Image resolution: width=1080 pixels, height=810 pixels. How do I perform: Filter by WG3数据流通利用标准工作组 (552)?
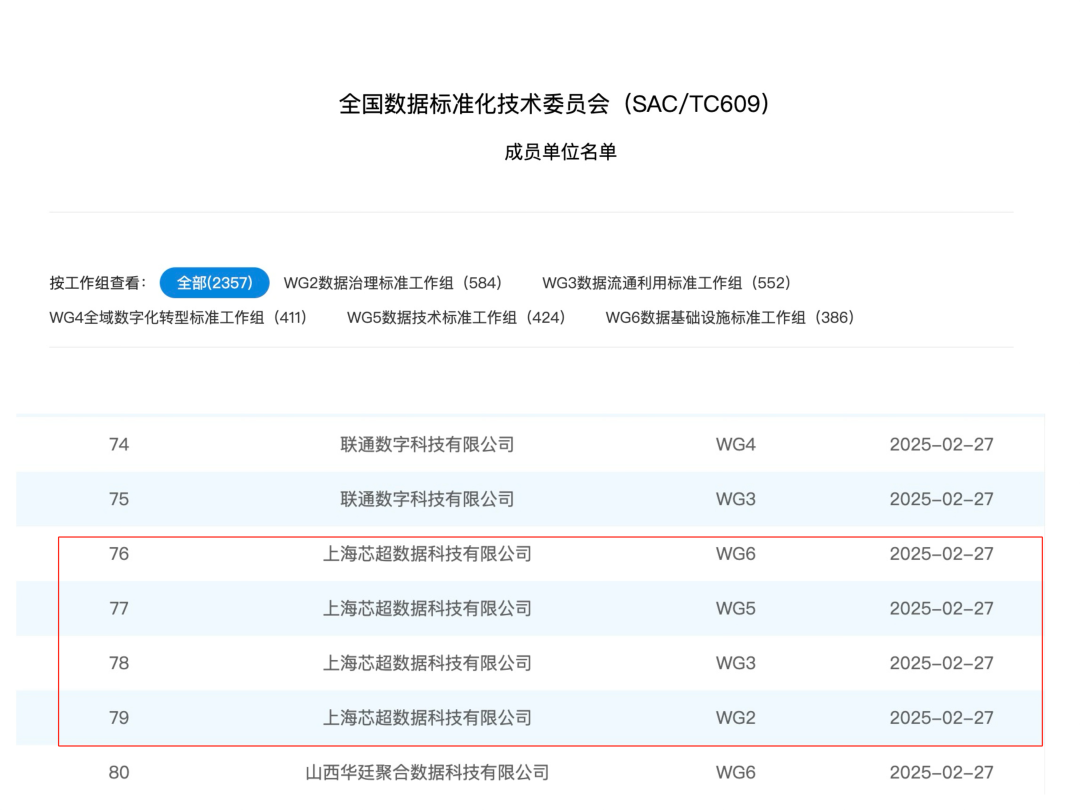pos(666,283)
